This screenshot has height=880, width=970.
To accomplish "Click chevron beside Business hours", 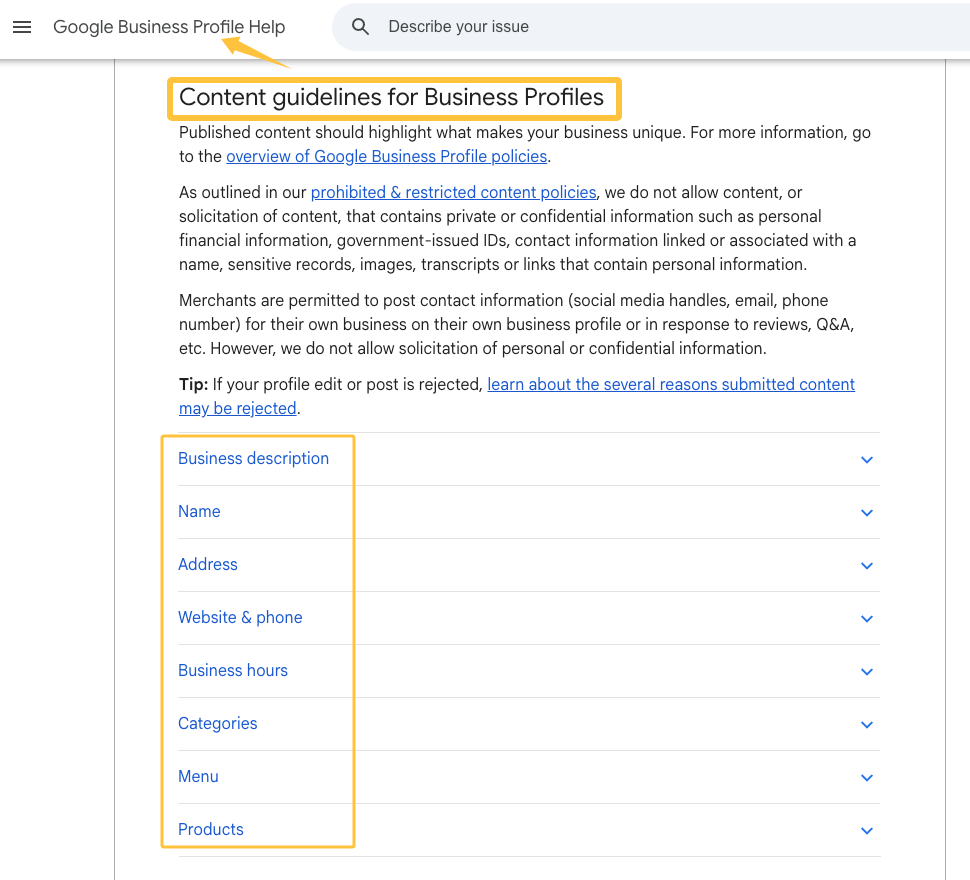I will [867, 672].
